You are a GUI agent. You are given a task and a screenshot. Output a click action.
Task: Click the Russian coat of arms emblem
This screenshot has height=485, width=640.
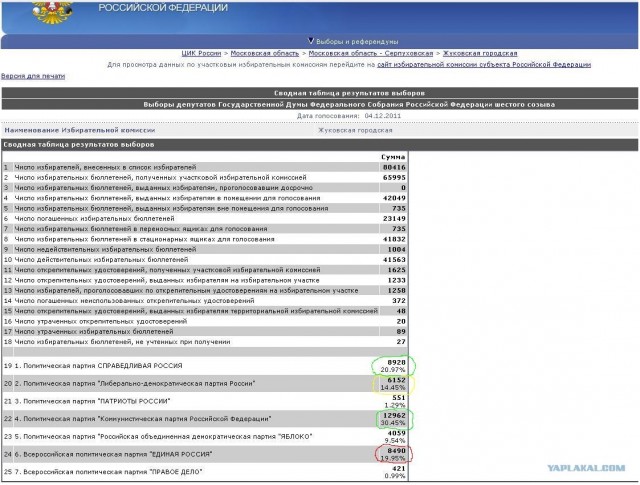pos(52,12)
